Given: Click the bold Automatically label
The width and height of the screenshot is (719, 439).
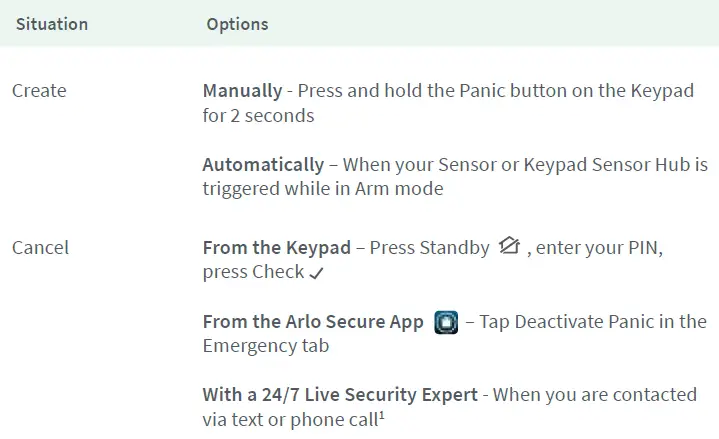Looking at the screenshot, I should (x=263, y=164).
